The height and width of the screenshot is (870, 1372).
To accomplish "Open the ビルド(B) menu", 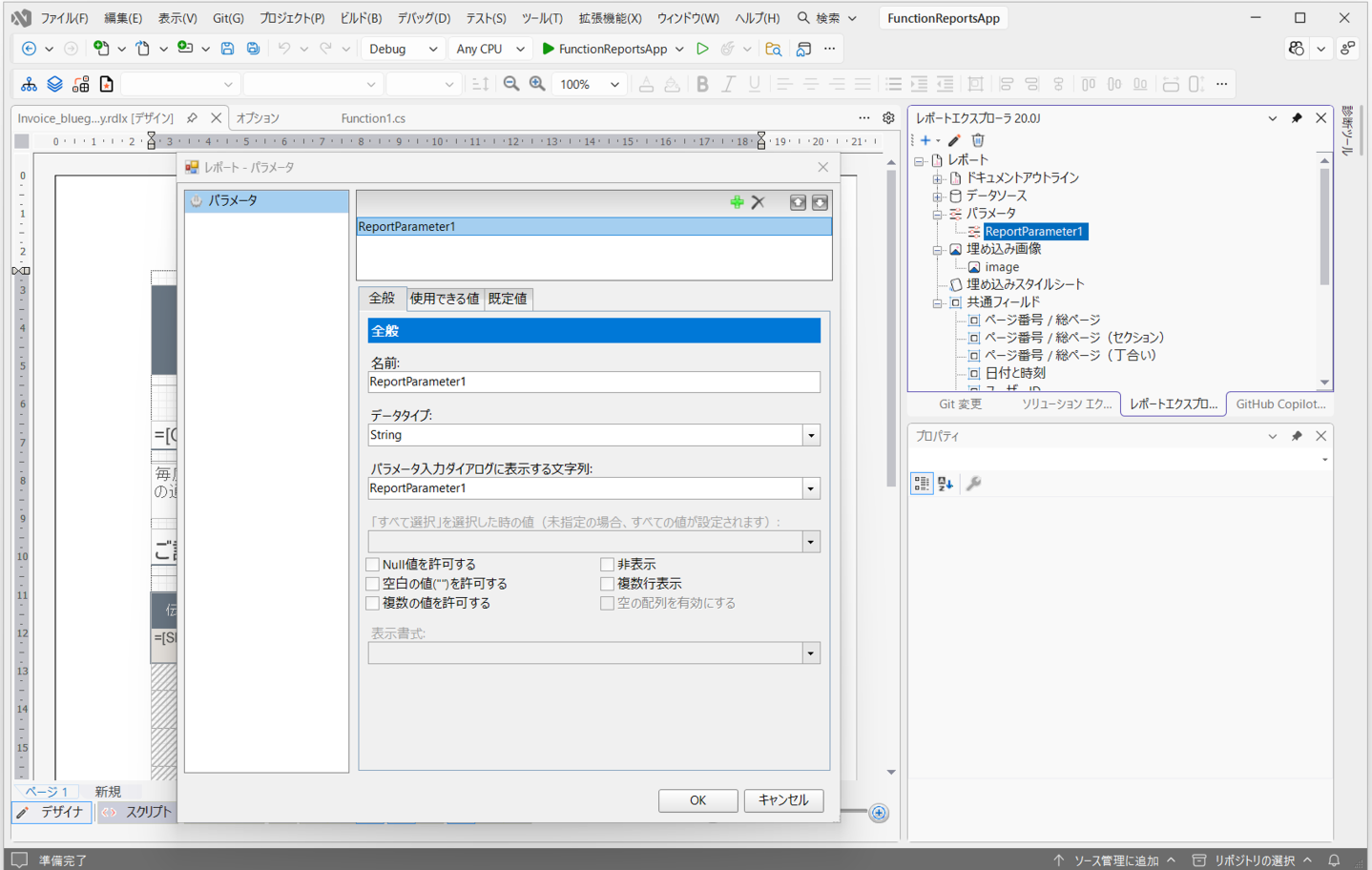I will (x=361, y=18).
